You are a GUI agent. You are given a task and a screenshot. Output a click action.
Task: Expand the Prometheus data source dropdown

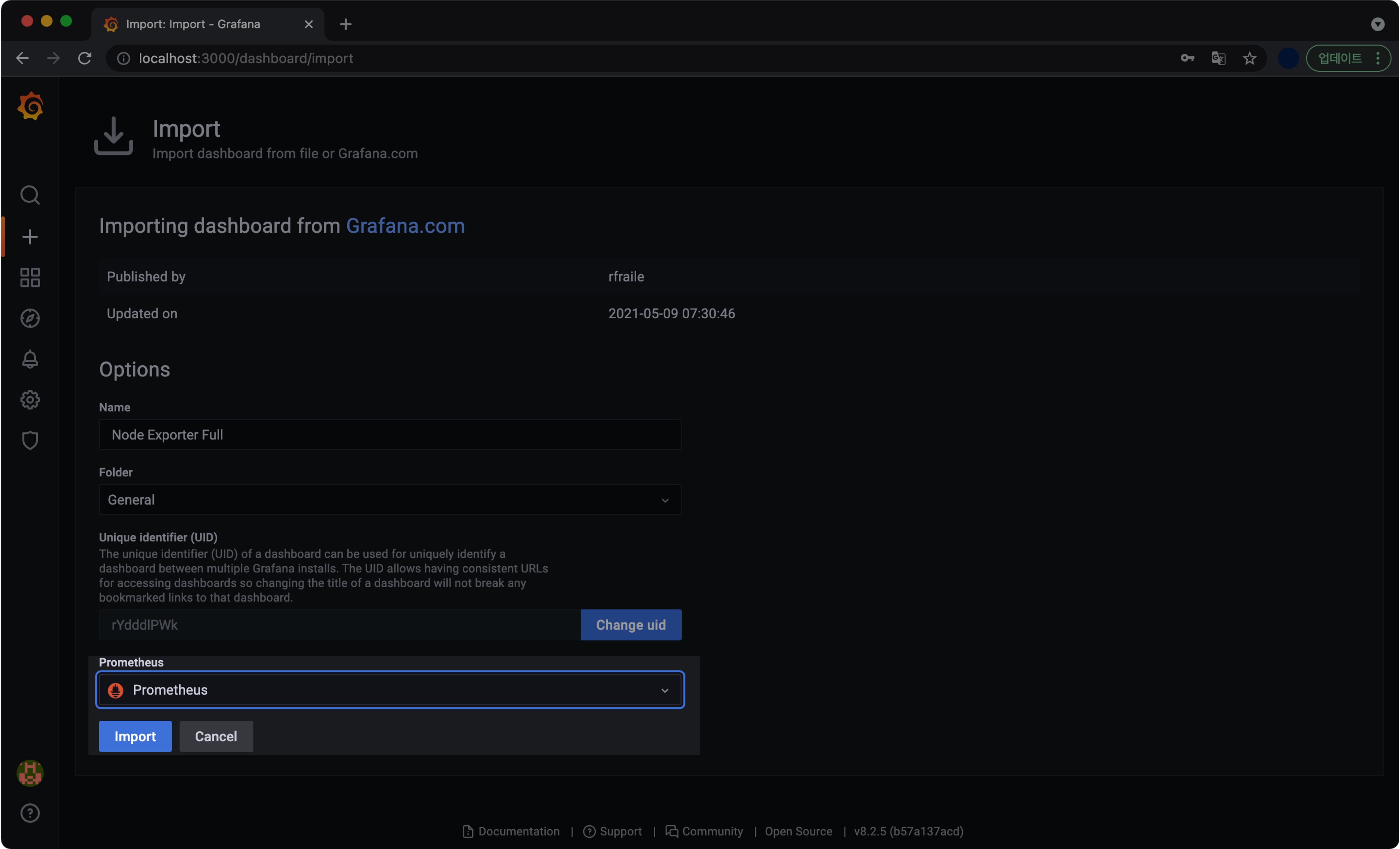click(390, 690)
